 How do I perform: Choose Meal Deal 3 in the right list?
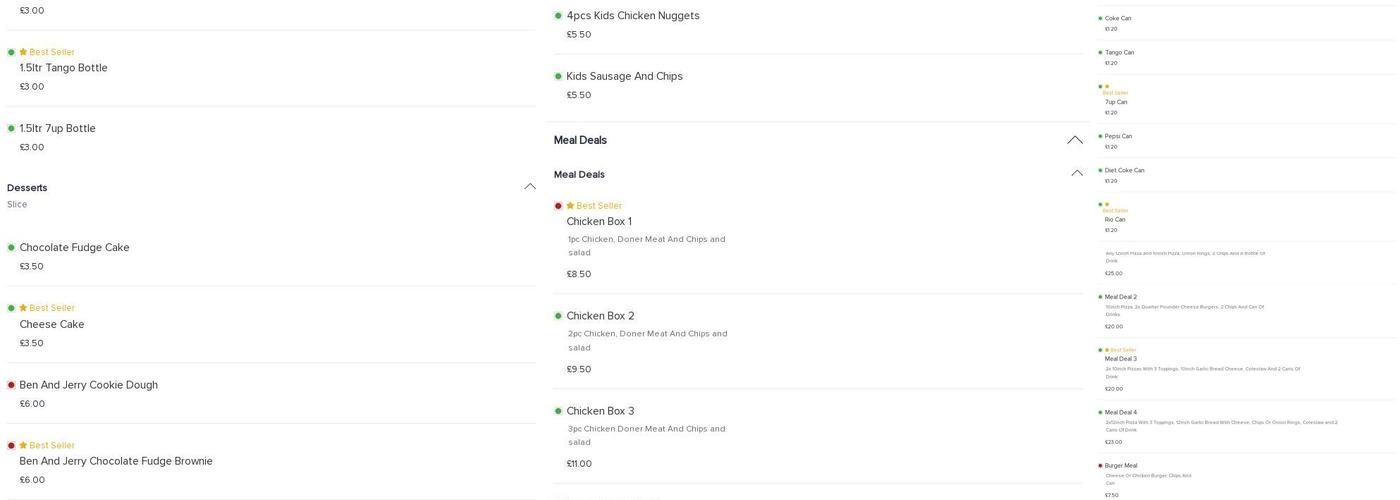(x=1120, y=359)
